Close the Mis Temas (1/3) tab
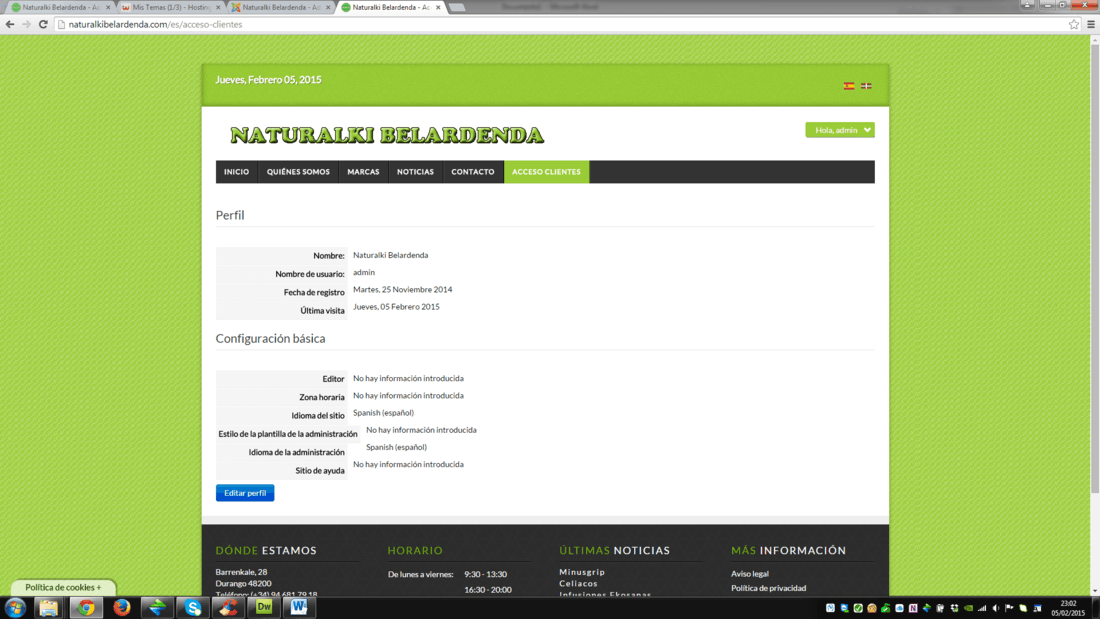This screenshot has width=1100, height=619. [218, 7]
